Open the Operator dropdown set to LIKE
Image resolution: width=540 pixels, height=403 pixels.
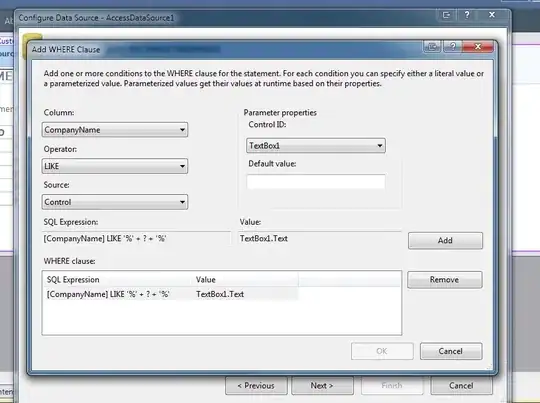tap(115, 166)
